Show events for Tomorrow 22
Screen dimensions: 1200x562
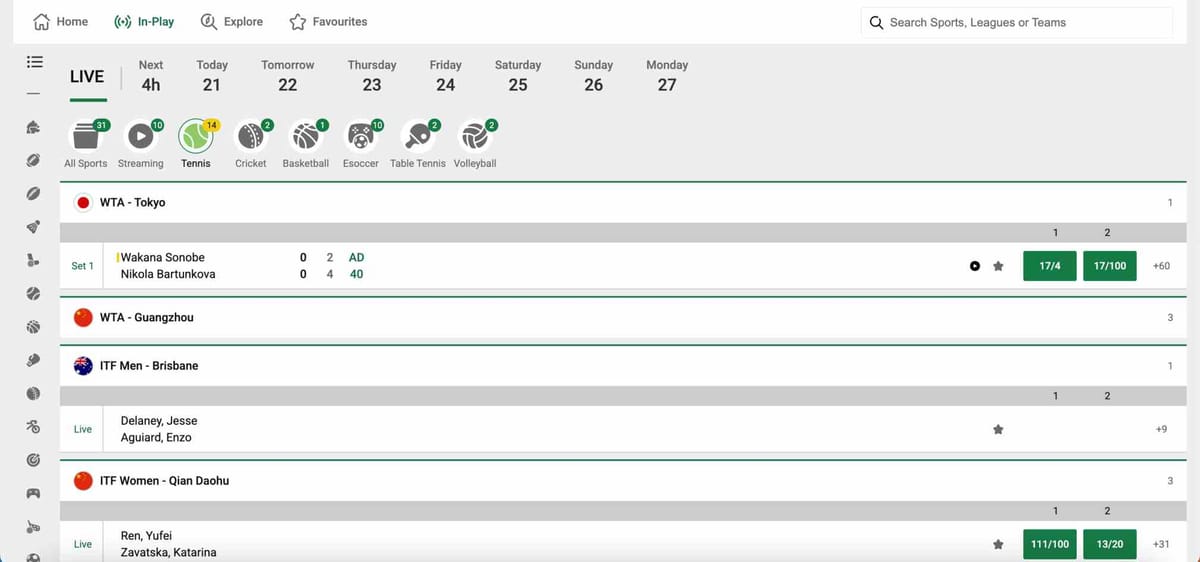click(288, 76)
